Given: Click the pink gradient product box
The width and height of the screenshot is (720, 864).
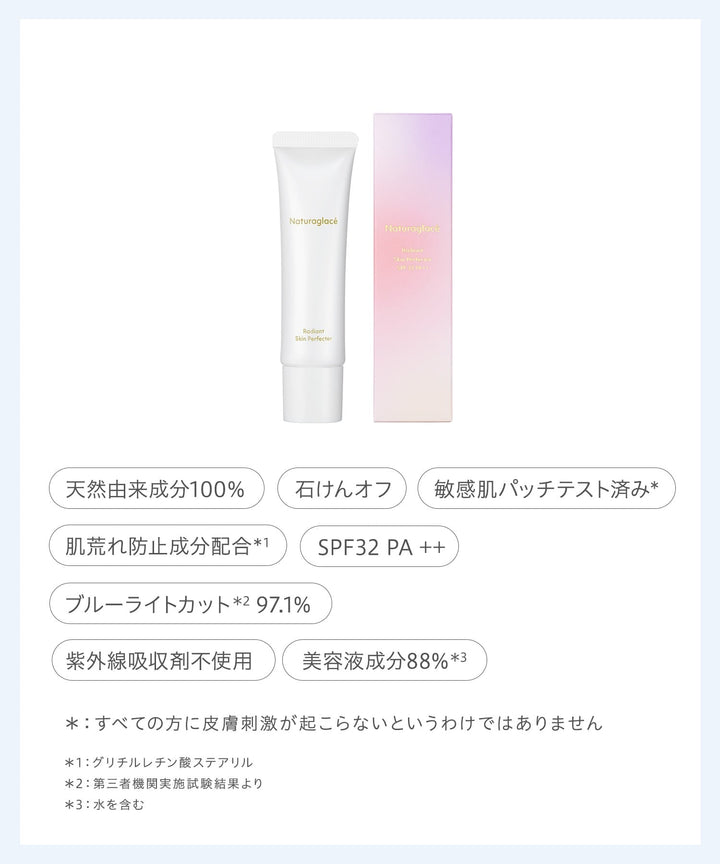Looking at the screenshot, I should pos(413,268).
